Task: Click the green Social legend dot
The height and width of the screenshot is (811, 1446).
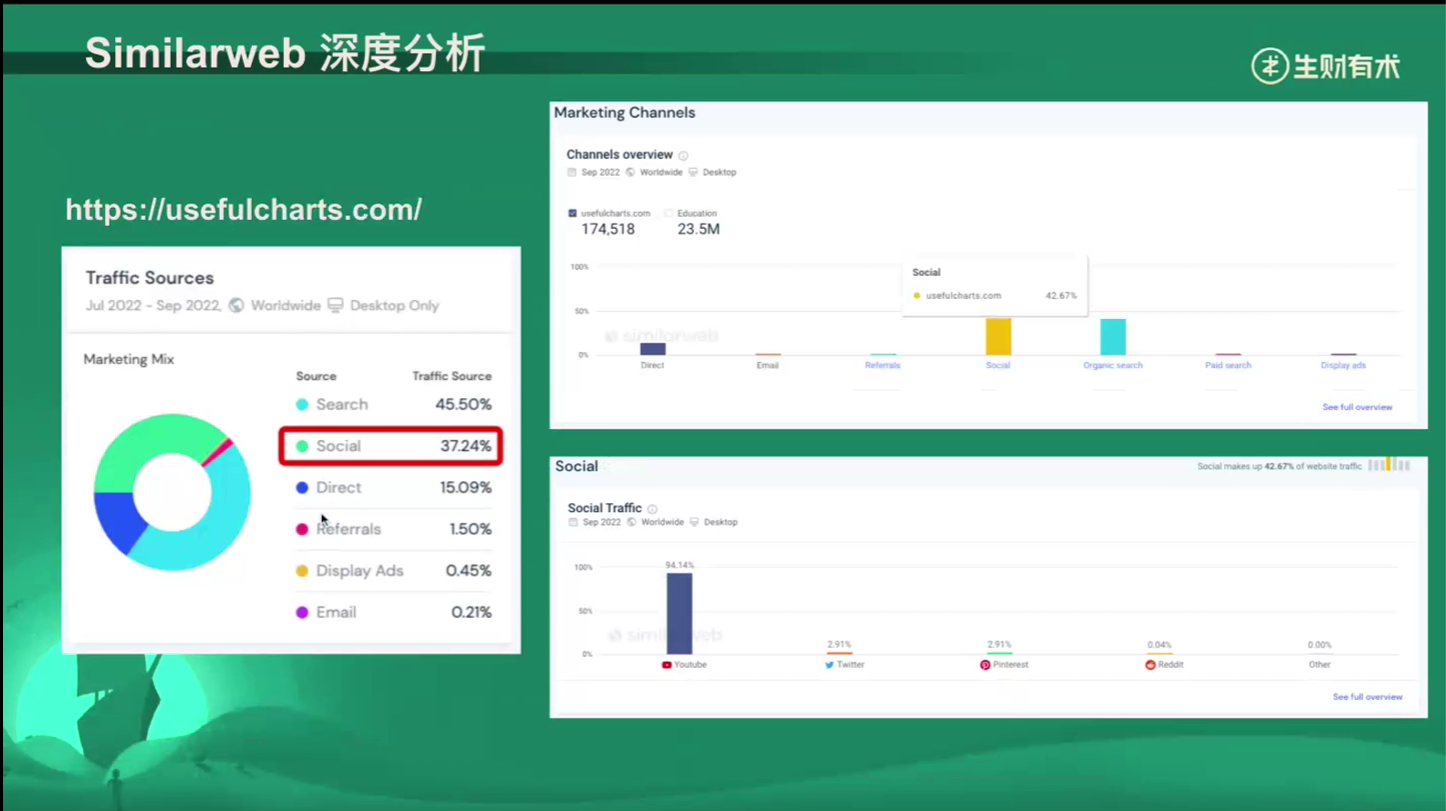Action: pos(302,446)
